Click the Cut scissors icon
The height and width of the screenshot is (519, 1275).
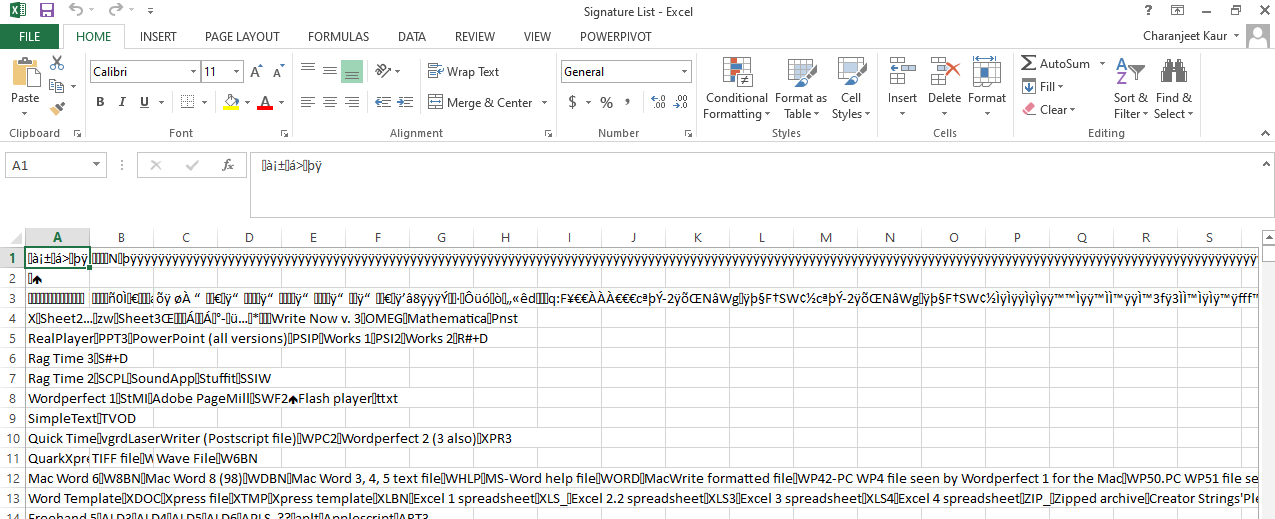pyautogui.click(x=57, y=63)
